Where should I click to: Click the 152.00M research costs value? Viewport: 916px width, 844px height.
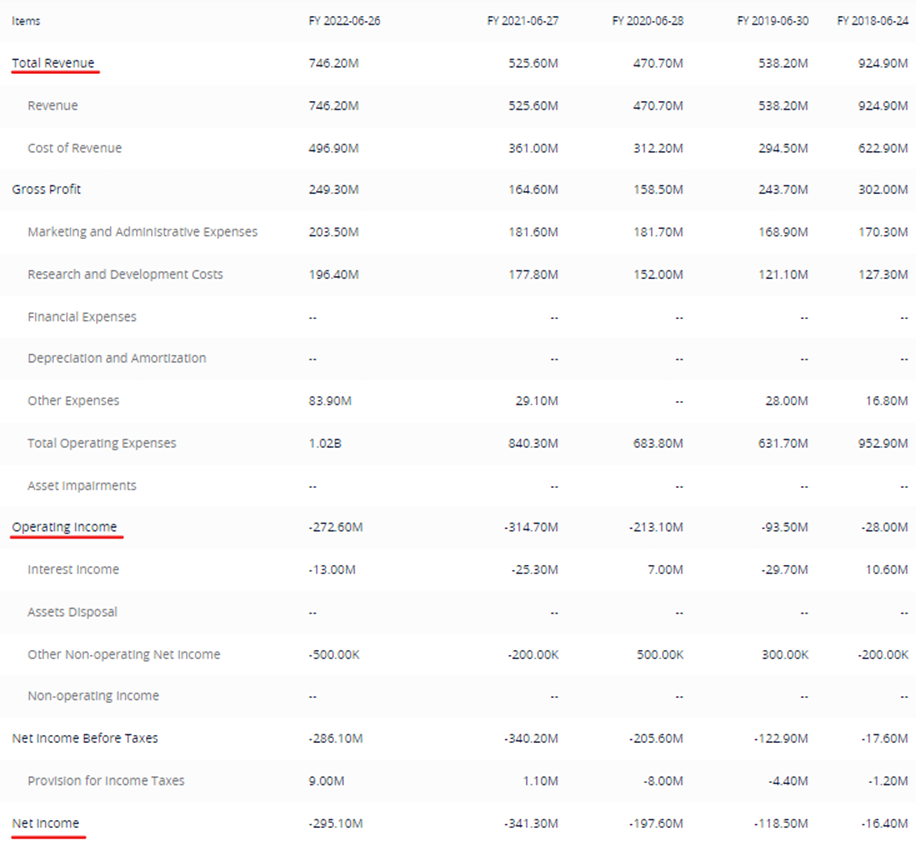pyautogui.click(x=658, y=275)
